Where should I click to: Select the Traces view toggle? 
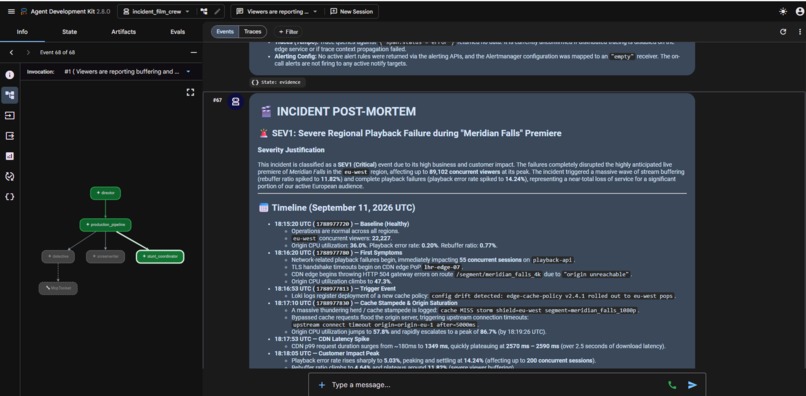point(252,31)
